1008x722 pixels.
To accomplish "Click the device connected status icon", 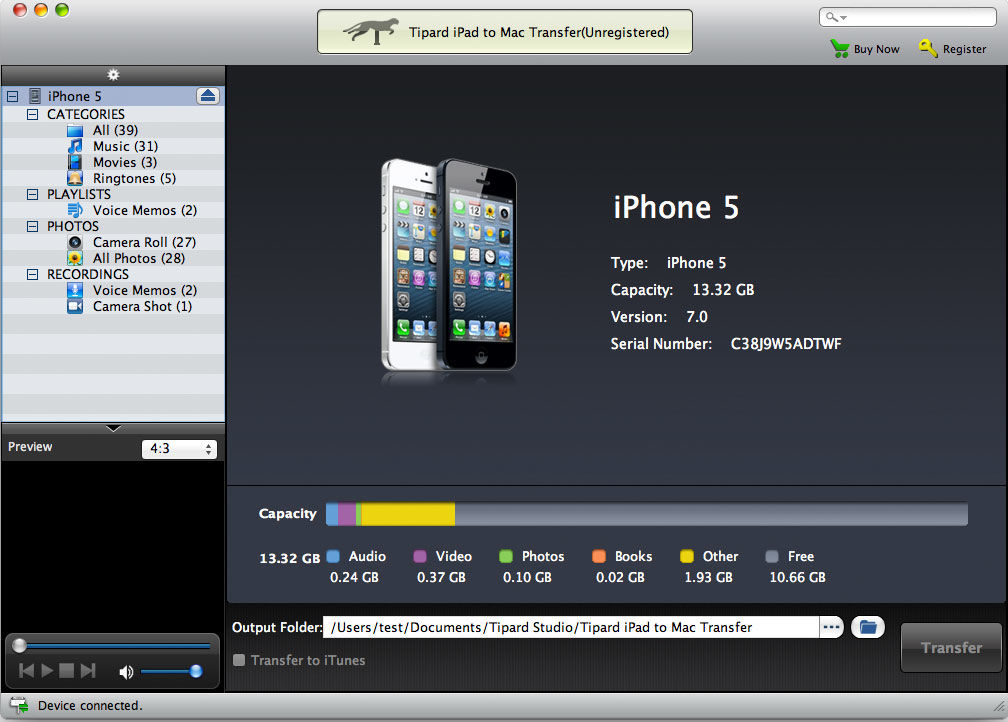I will [19, 705].
